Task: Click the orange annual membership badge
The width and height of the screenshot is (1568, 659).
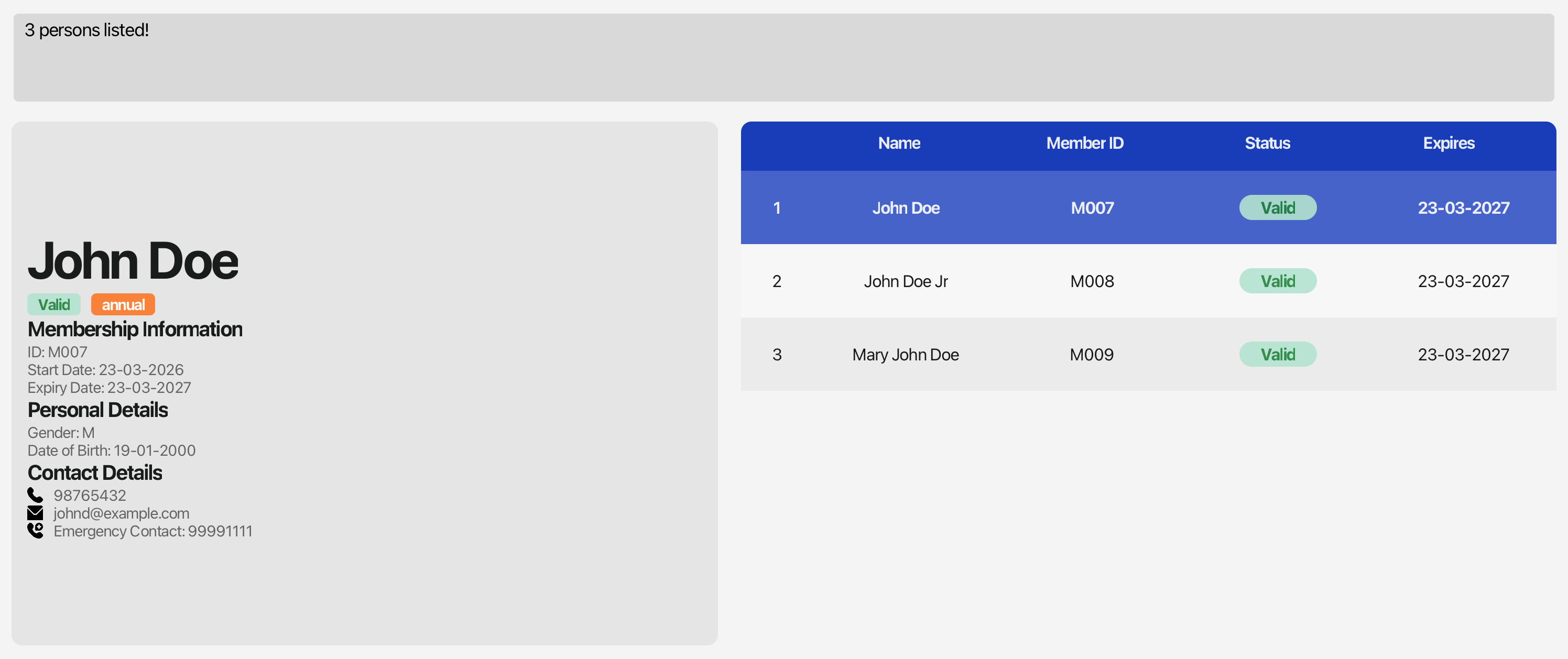Action: (x=122, y=304)
